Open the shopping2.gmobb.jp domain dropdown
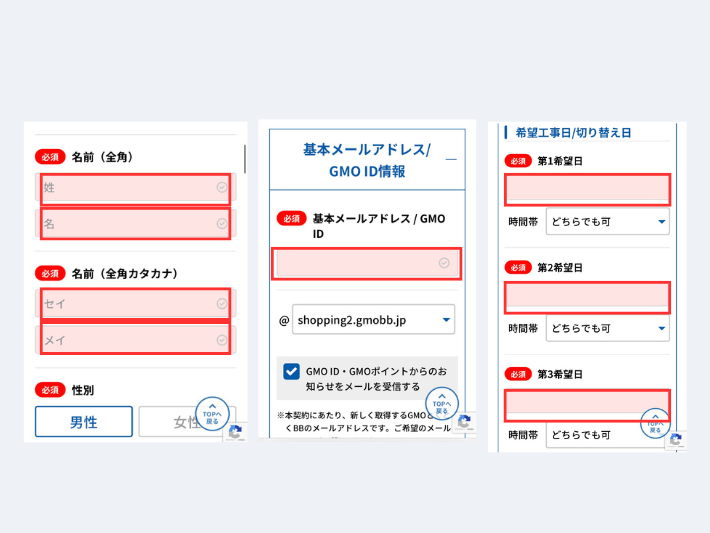The width and height of the screenshot is (710, 533). click(374, 320)
